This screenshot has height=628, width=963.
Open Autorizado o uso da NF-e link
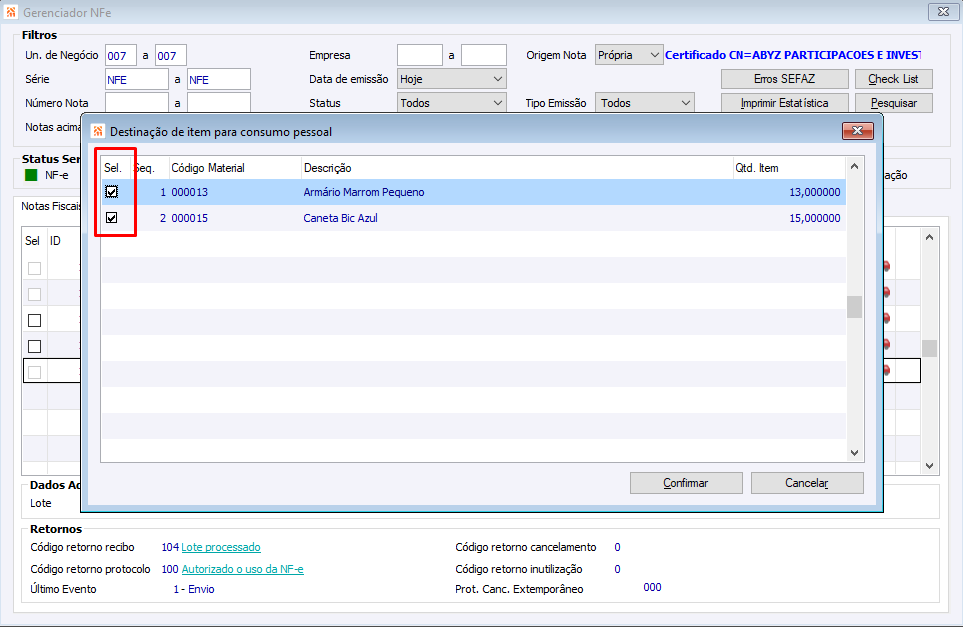point(243,569)
